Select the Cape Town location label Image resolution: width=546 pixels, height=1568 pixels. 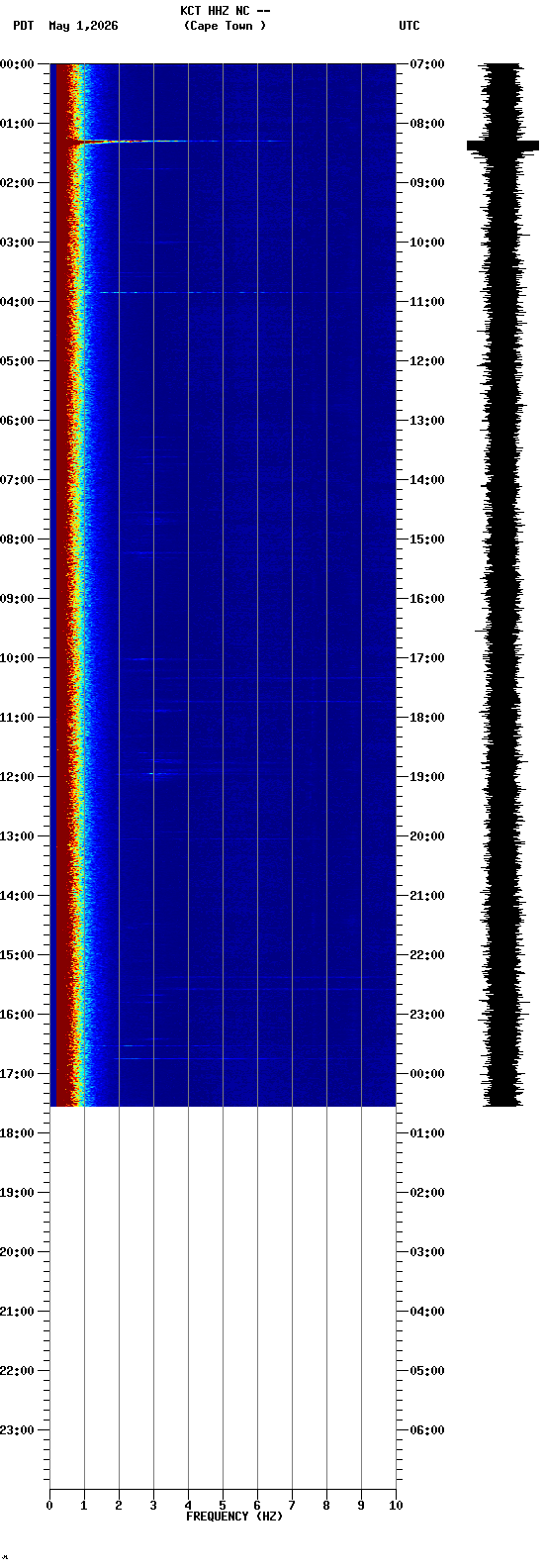(225, 26)
